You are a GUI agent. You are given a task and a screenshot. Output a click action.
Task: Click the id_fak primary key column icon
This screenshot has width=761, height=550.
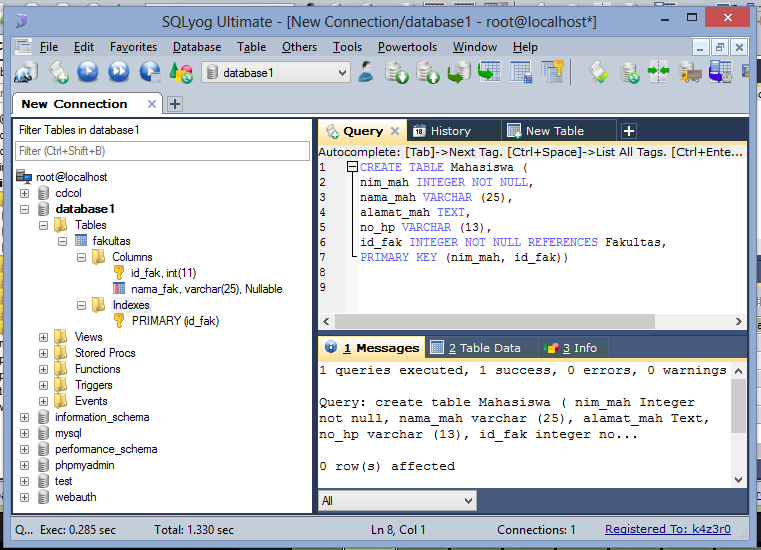pyautogui.click(x=119, y=273)
